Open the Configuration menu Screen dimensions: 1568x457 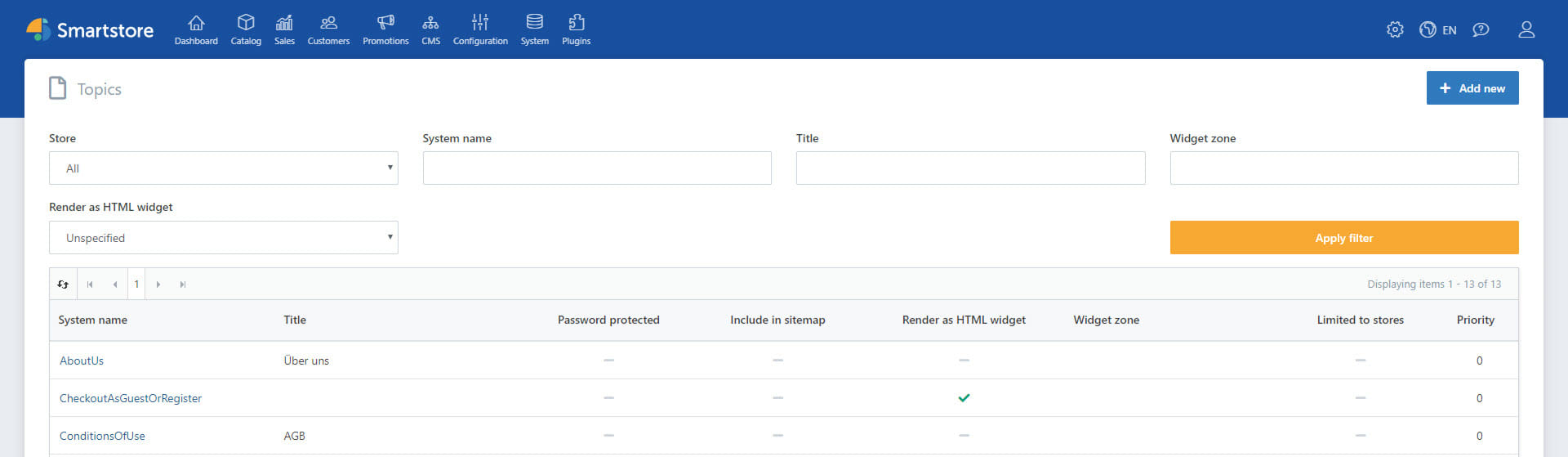(x=480, y=29)
